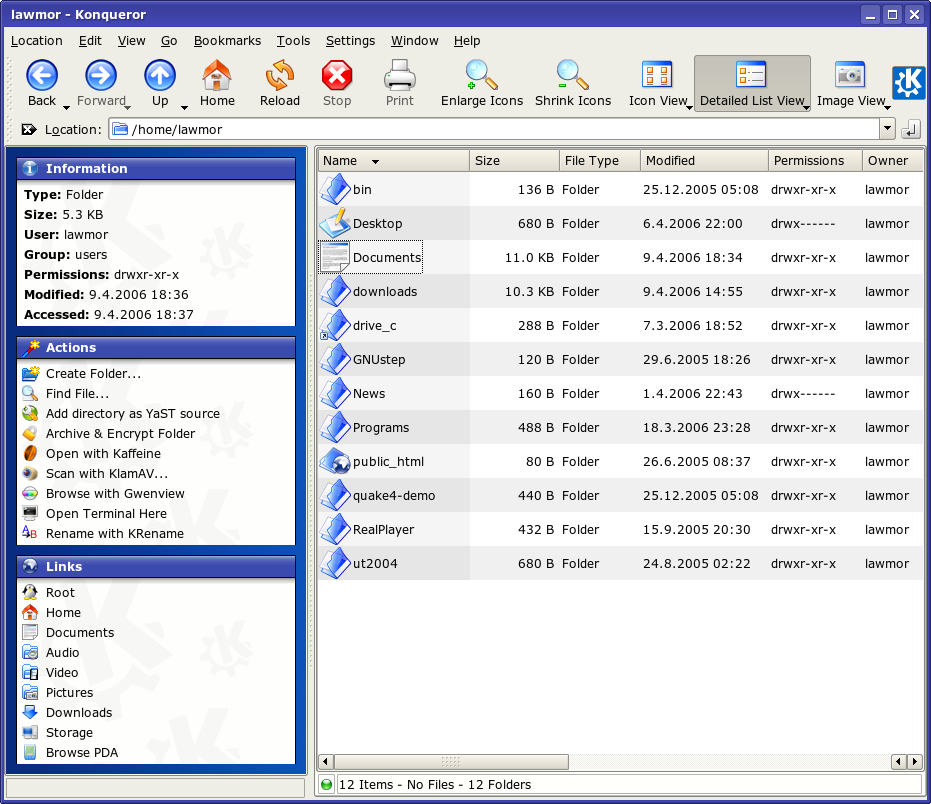Click Open with Kaffeine action
Viewport: 931px width, 804px height.
pos(103,454)
